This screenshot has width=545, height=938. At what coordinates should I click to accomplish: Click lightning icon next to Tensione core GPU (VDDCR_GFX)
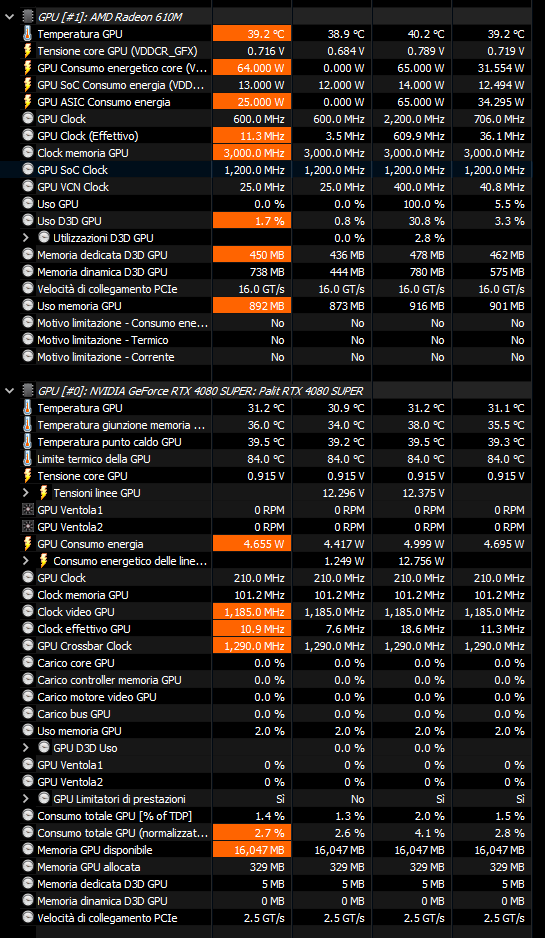(x=28, y=51)
